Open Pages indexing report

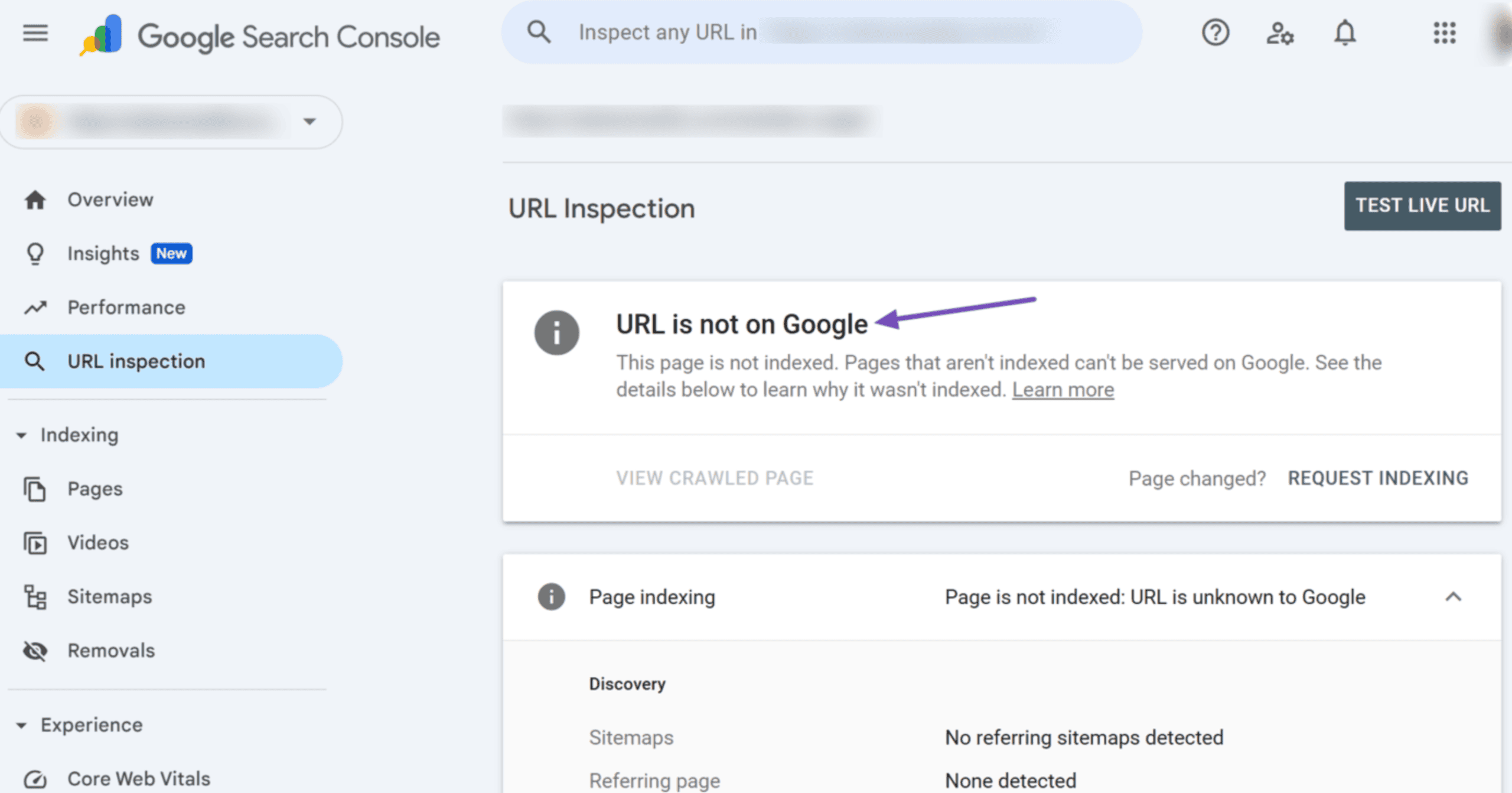tap(95, 489)
